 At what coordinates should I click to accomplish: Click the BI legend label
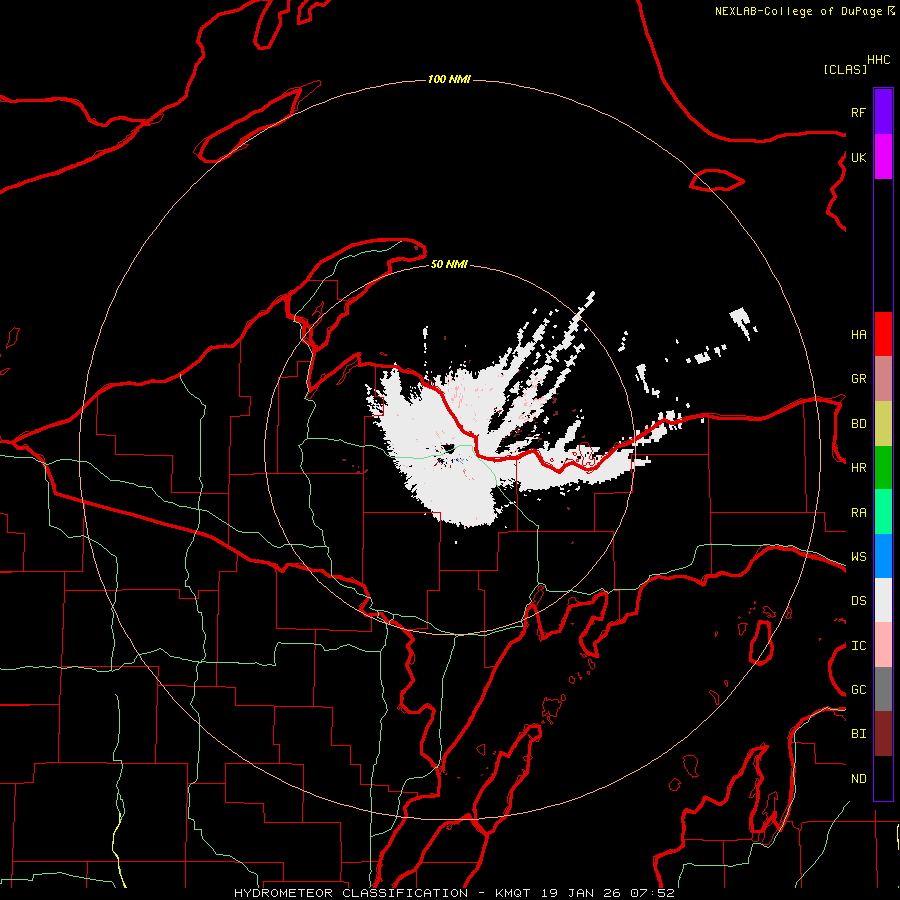858,734
